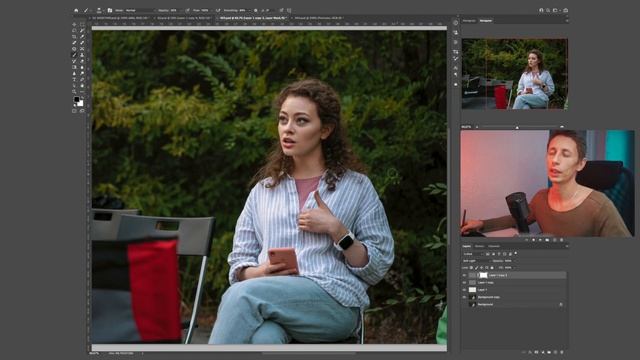Image resolution: width=640 pixels, height=360 pixels.
Task: Select the Move tool
Action: [x=74, y=24]
